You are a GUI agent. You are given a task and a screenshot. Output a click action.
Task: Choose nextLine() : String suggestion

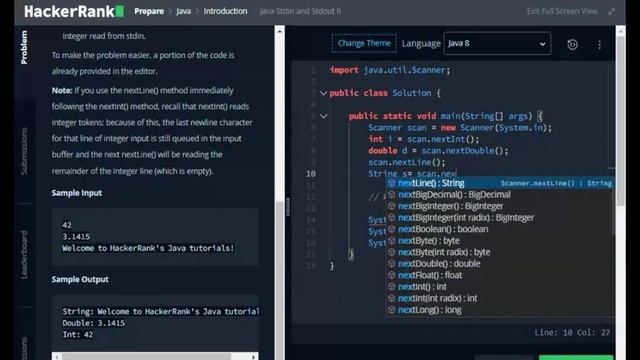(x=500, y=183)
